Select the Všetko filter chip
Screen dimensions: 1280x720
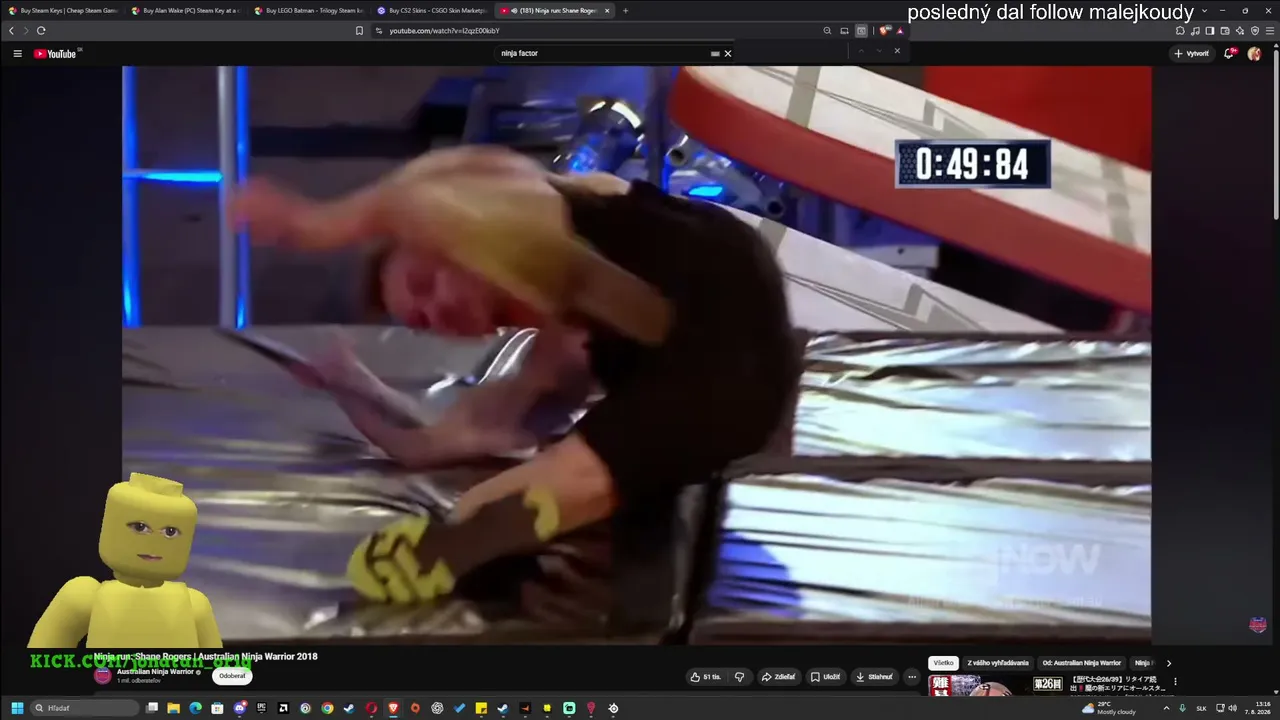click(943, 663)
